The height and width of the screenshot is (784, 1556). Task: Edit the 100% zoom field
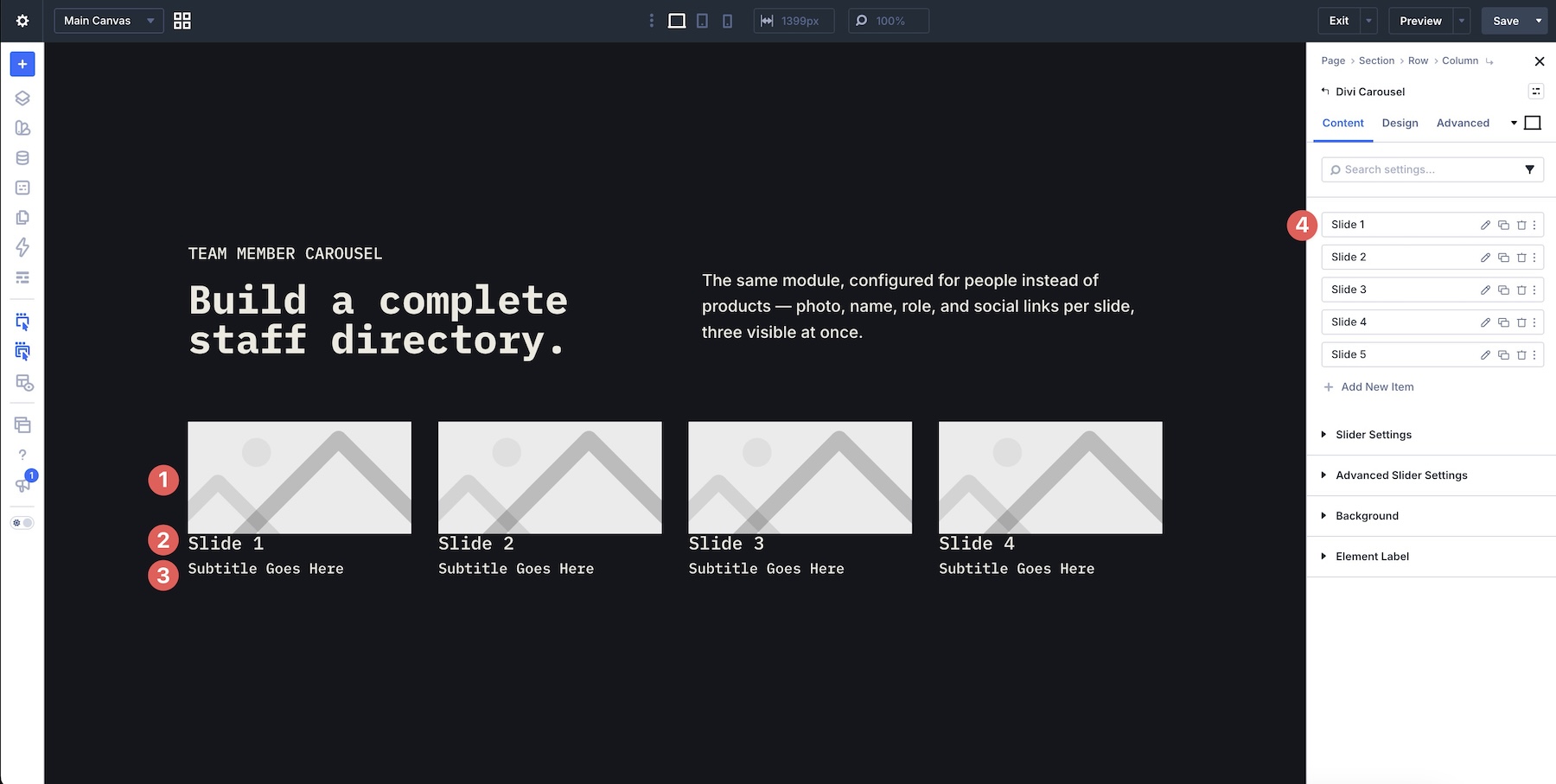coord(889,21)
